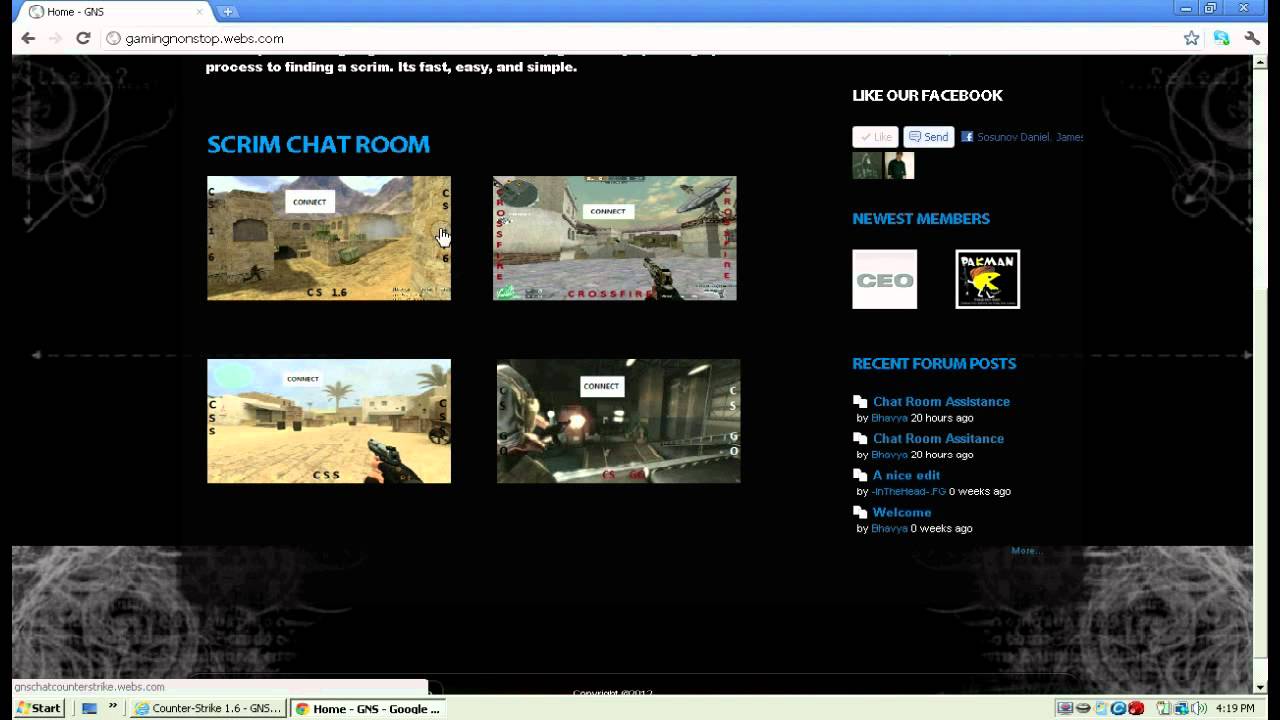Connect to the CSS scrim chat room

click(x=302, y=379)
